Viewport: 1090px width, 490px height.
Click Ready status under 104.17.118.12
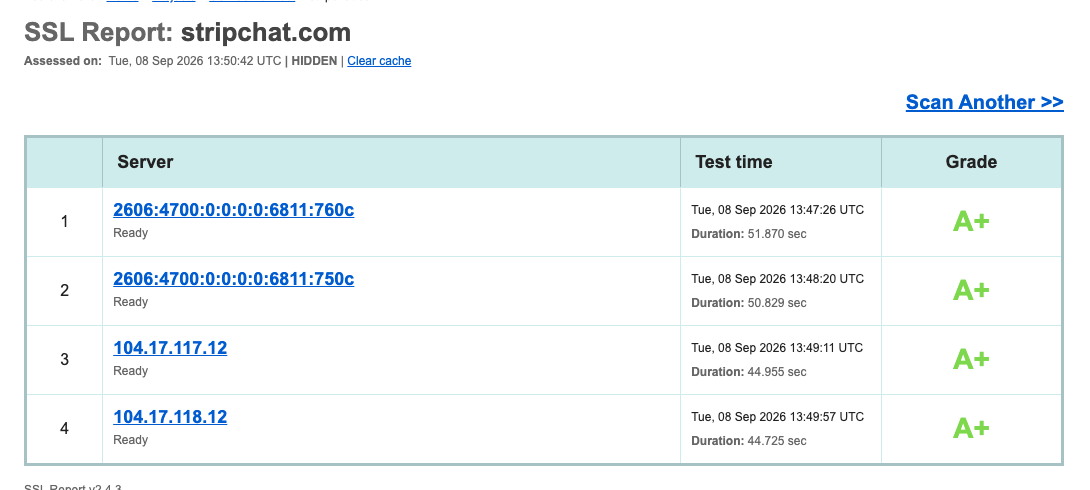point(131,440)
